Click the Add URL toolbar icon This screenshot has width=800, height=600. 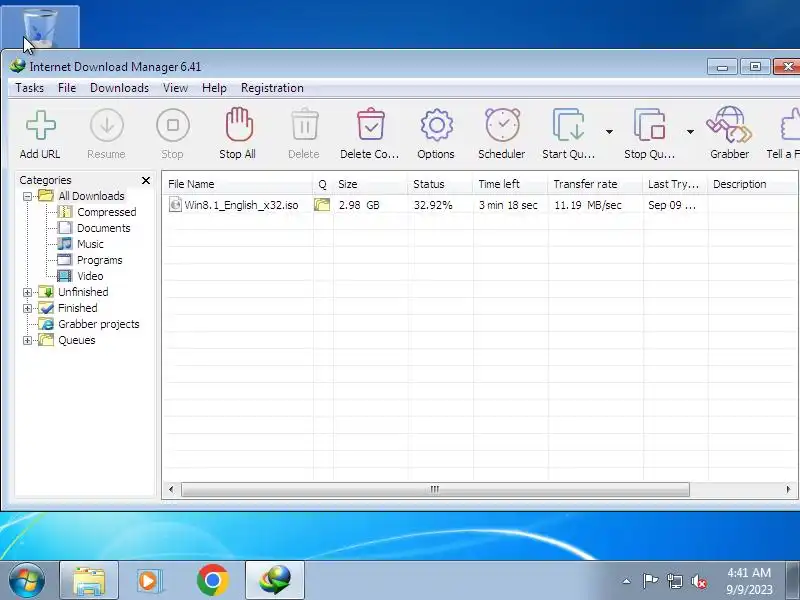pyautogui.click(x=40, y=126)
